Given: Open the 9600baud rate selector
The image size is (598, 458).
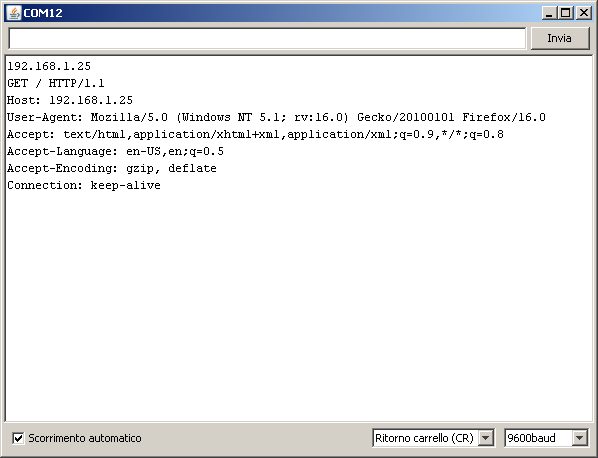Looking at the screenshot, I should [546, 438].
